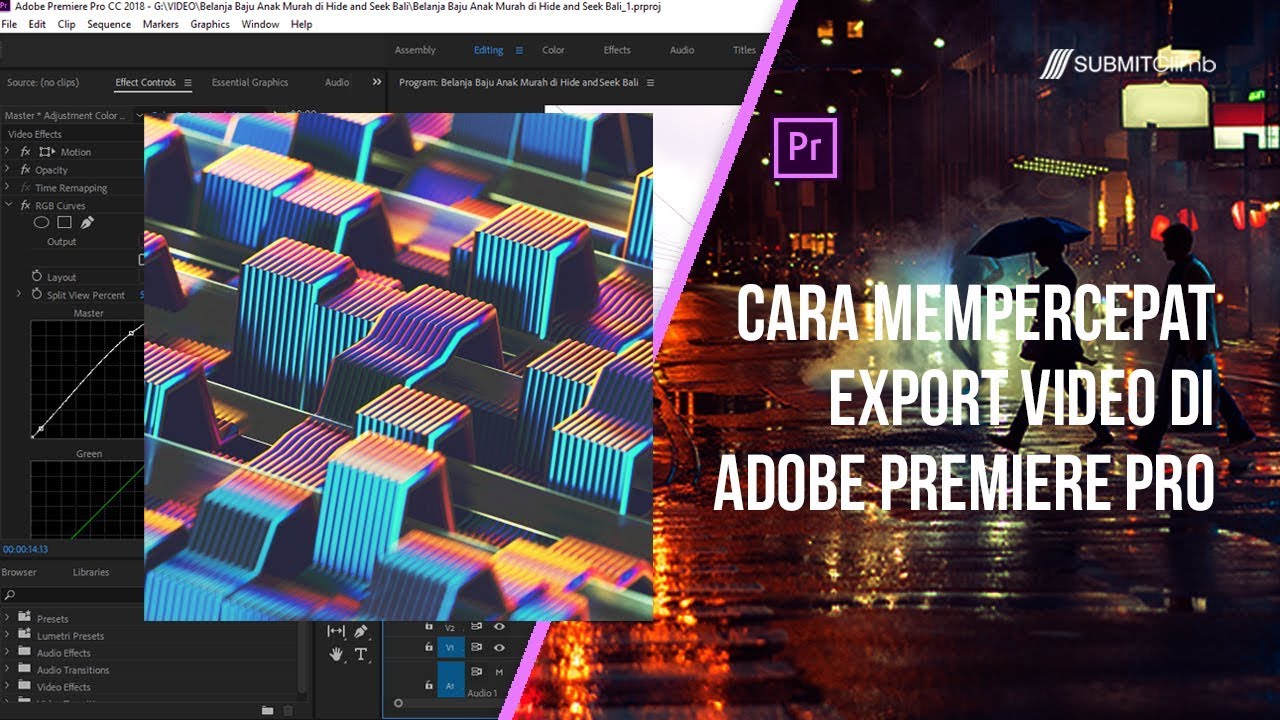
Task: Expand the Split View Percent property
Action: [19, 294]
